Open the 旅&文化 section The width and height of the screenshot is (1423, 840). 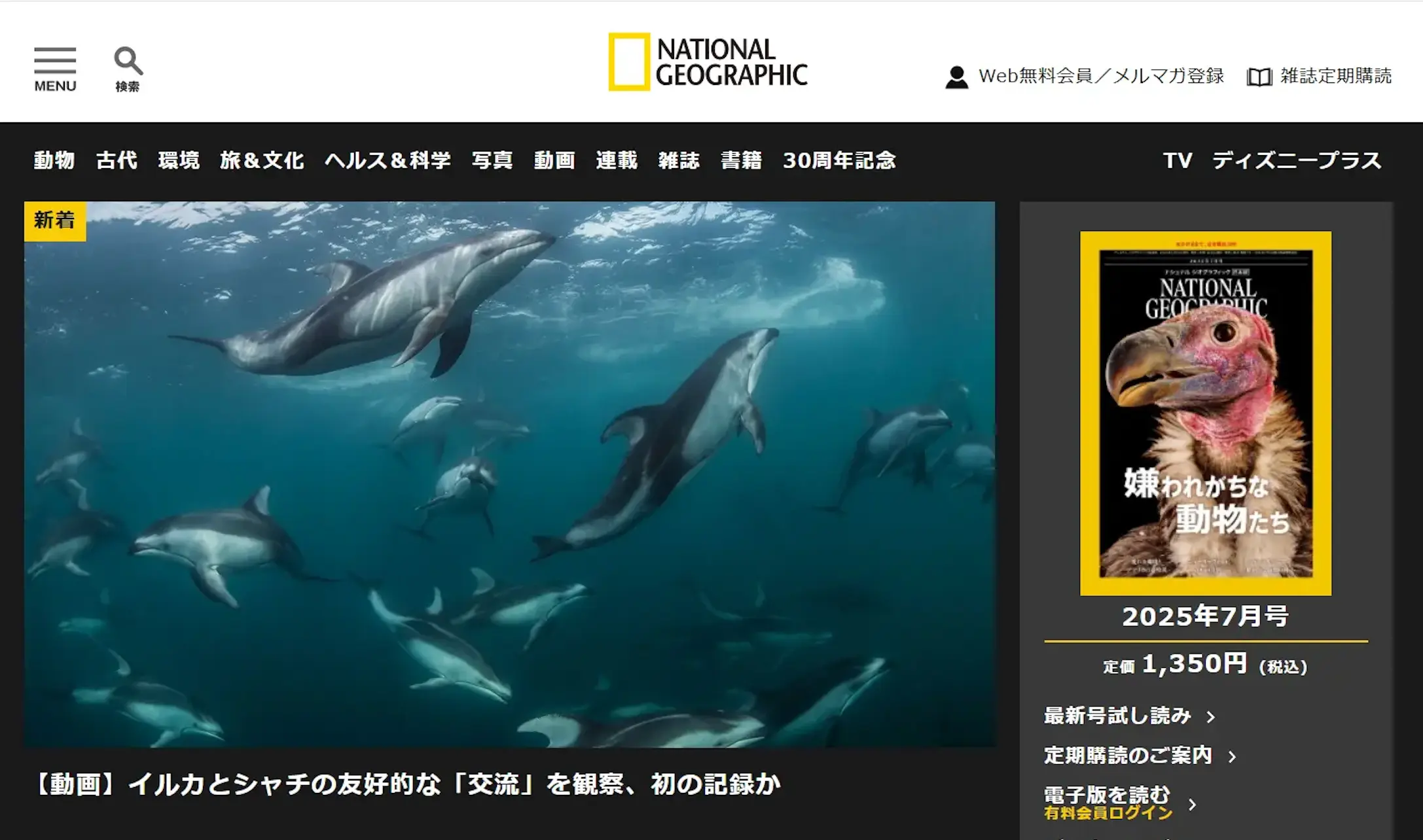click(262, 160)
